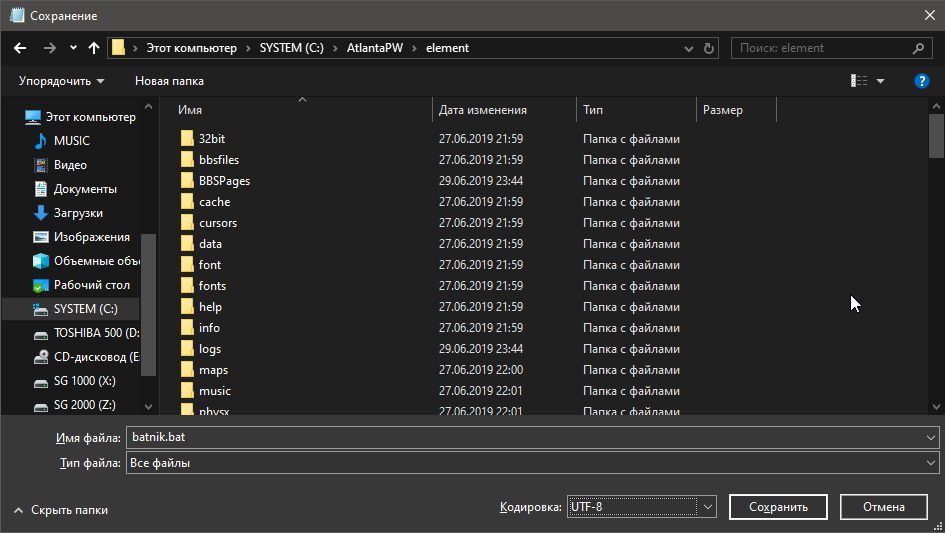Image resolution: width=945 pixels, height=533 pixels.
Task: Open 'Кодировка' encoding dropdown UTF-8
Action: click(x=641, y=506)
